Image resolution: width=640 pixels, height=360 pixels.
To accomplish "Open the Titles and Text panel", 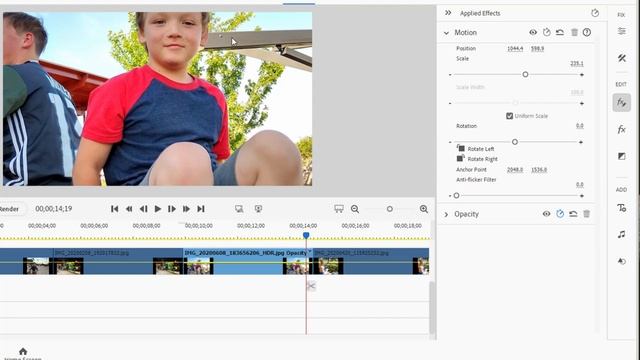I will click(x=622, y=208).
